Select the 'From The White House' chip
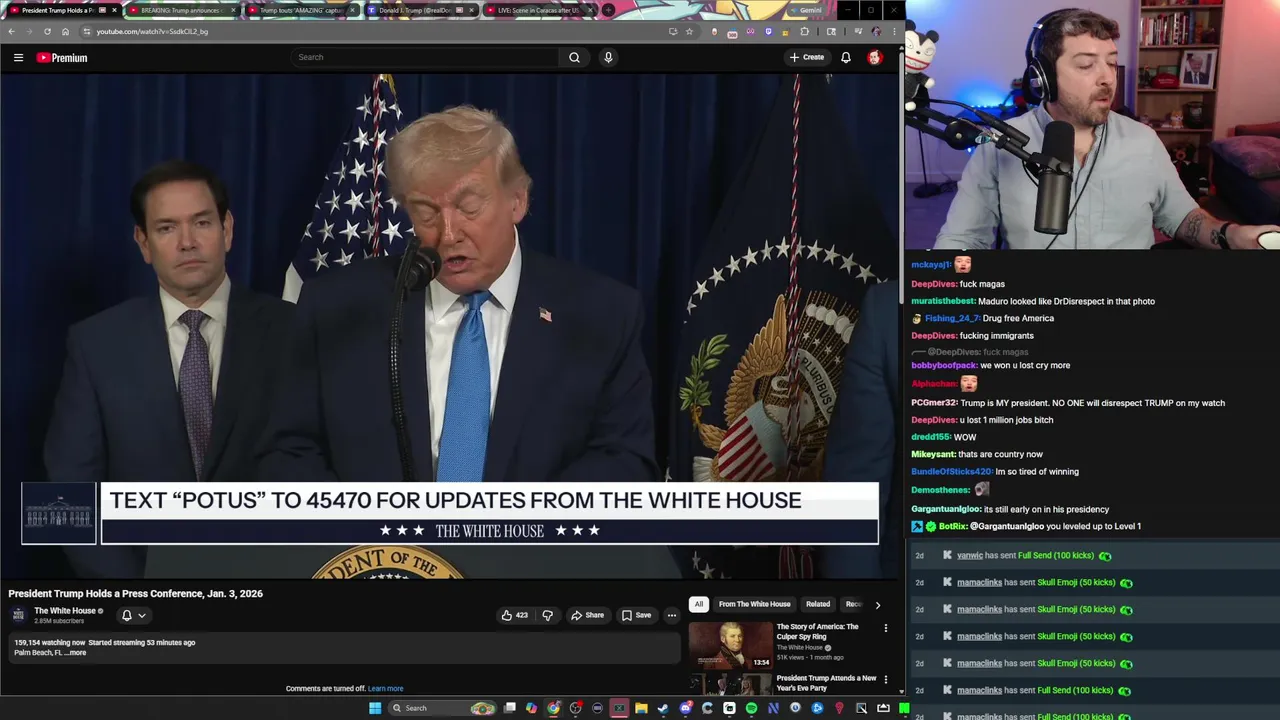This screenshot has height=720, width=1280. (x=754, y=604)
